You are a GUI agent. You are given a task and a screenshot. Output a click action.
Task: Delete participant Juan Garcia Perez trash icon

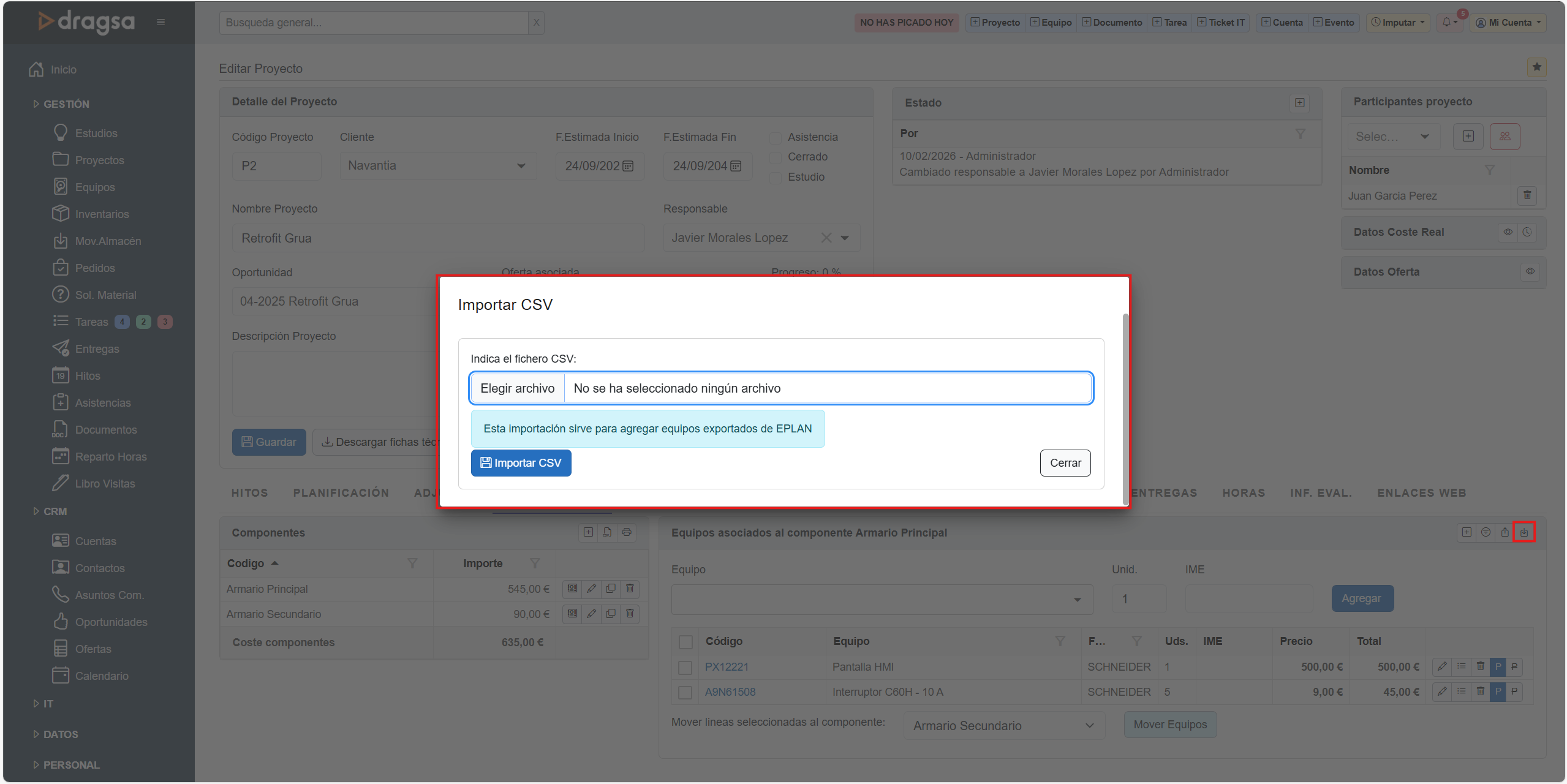tap(1527, 195)
